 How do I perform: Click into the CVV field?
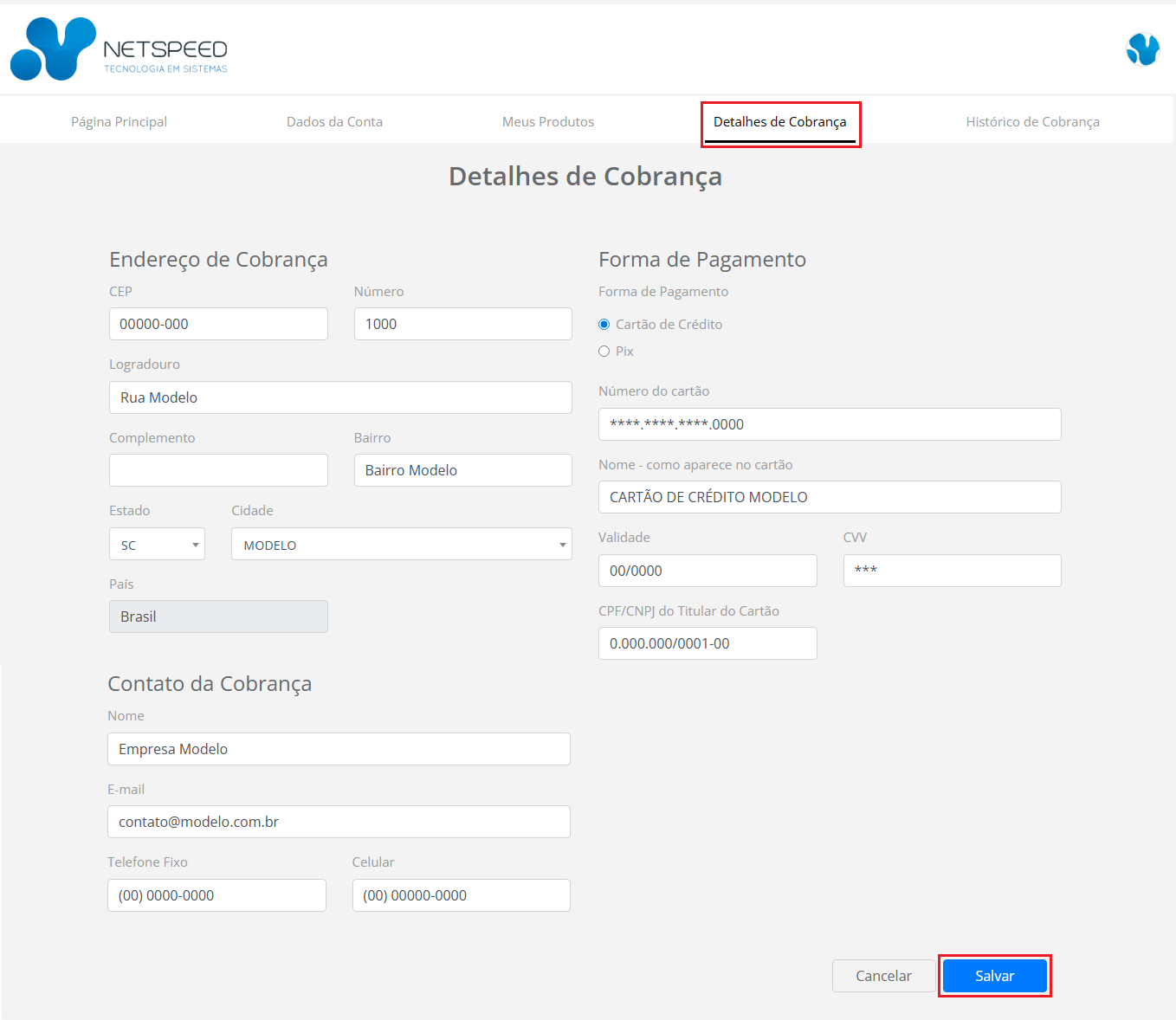point(952,571)
